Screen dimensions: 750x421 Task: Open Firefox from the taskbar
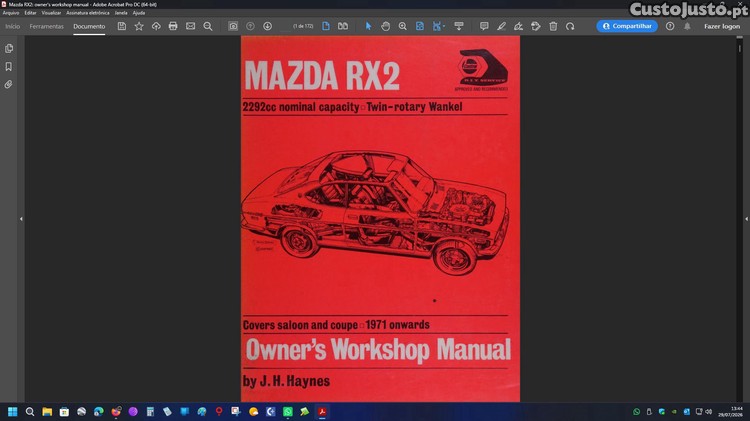point(116,411)
